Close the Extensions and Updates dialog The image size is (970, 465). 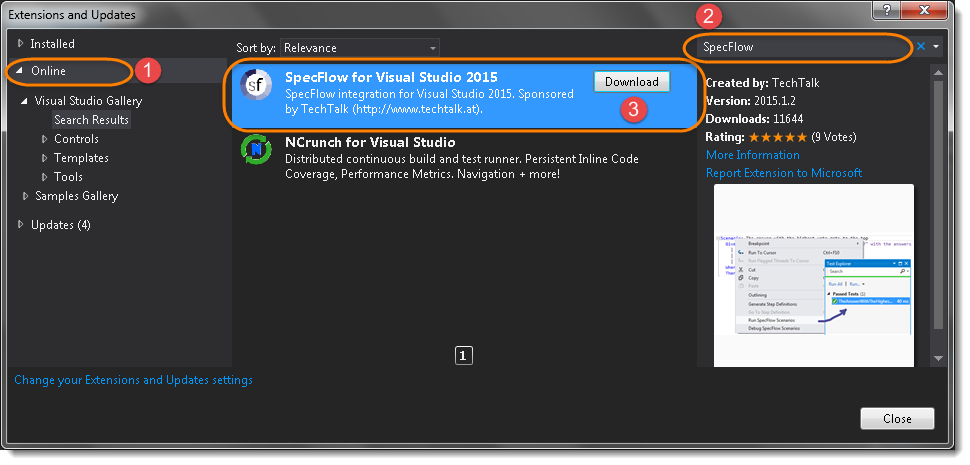[897, 419]
